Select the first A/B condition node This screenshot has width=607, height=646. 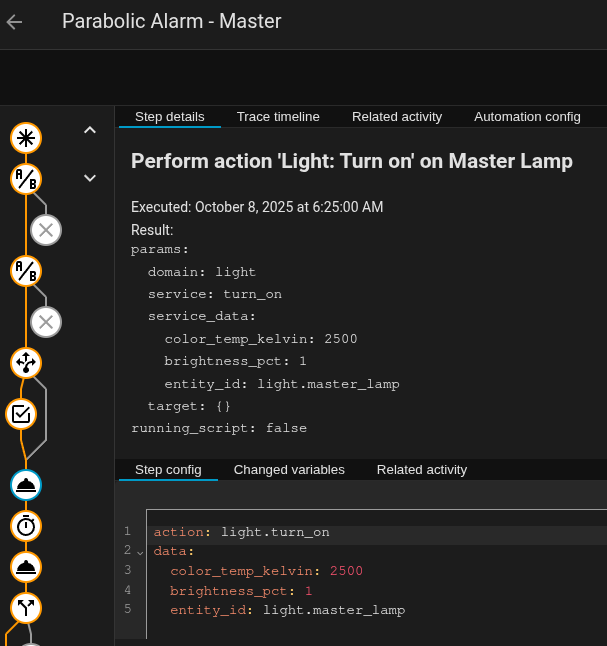point(26,179)
